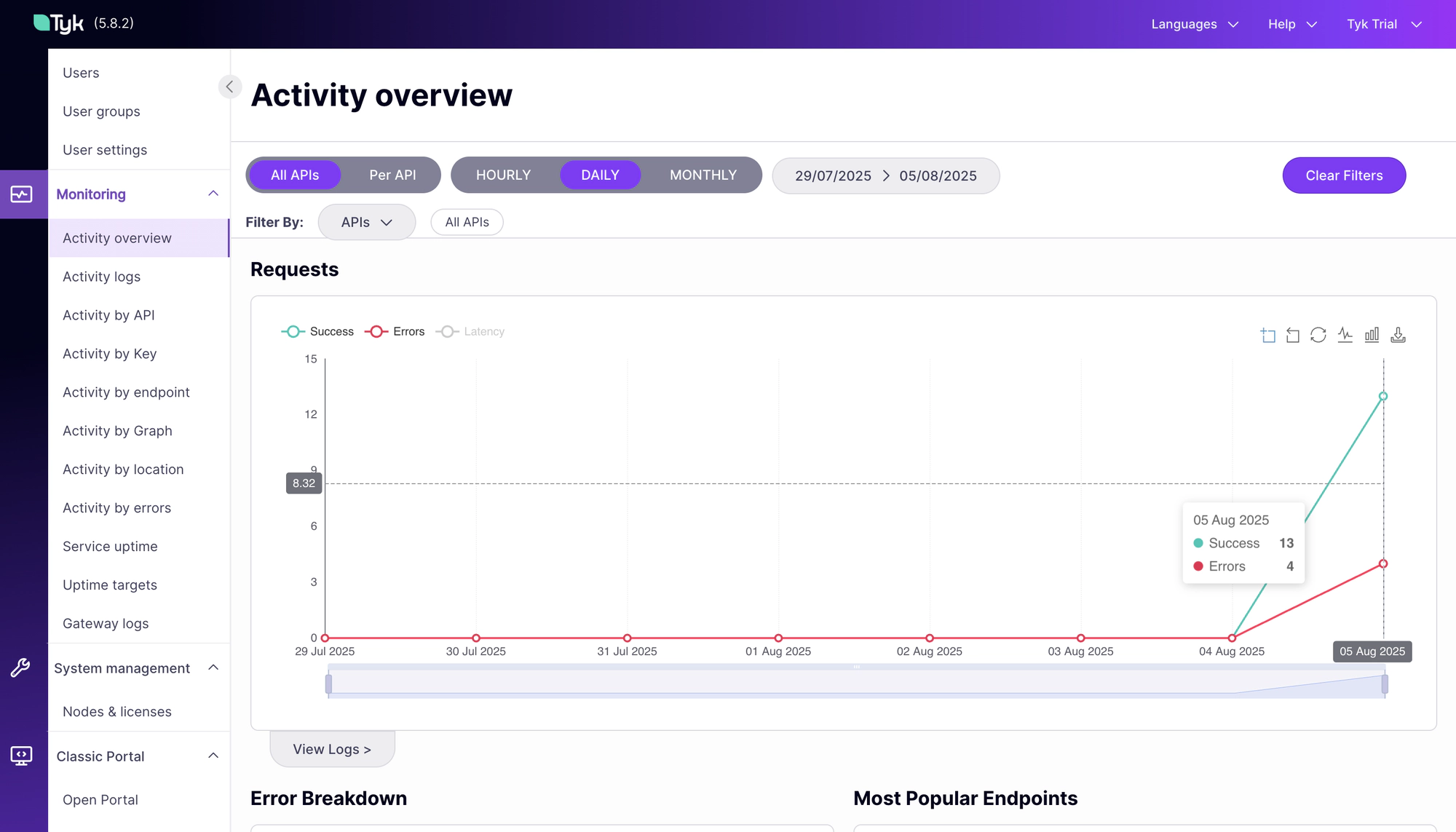
Task: Download the Requests chart as an image
Action: click(1398, 335)
